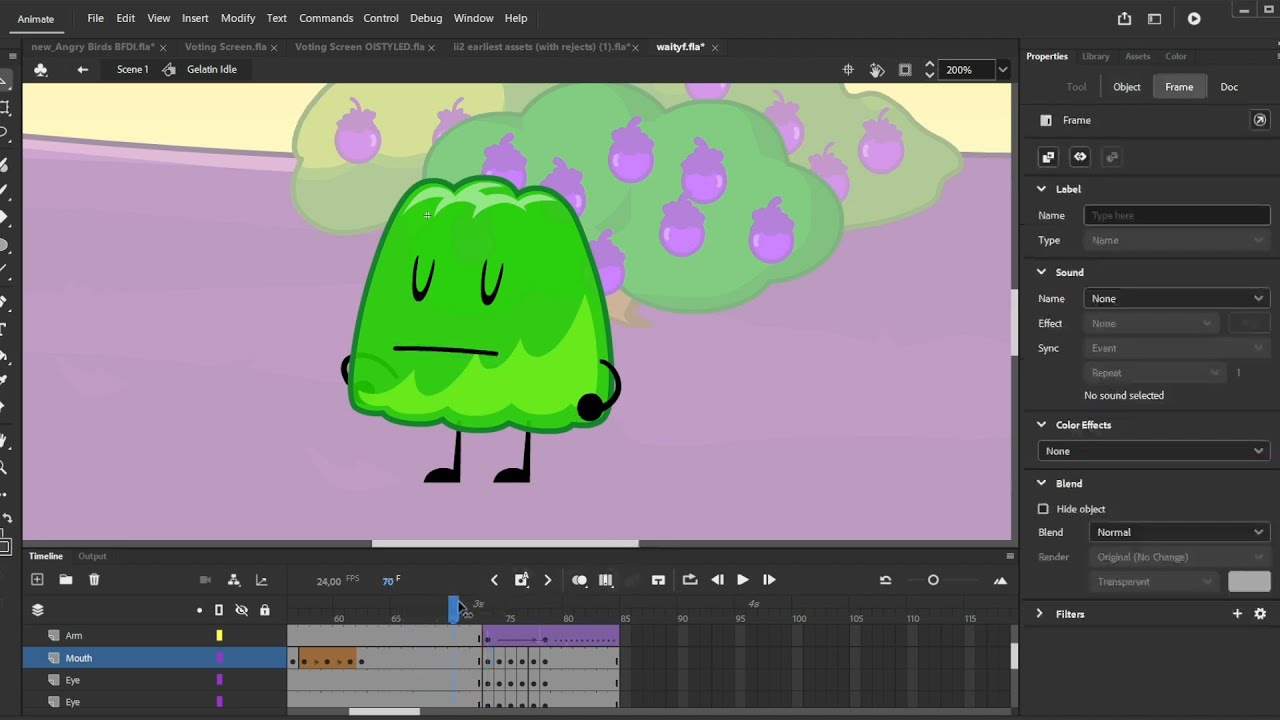Move the playhead at frame 70
Viewport: 1280px width, 720px height.
coord(454,608)
